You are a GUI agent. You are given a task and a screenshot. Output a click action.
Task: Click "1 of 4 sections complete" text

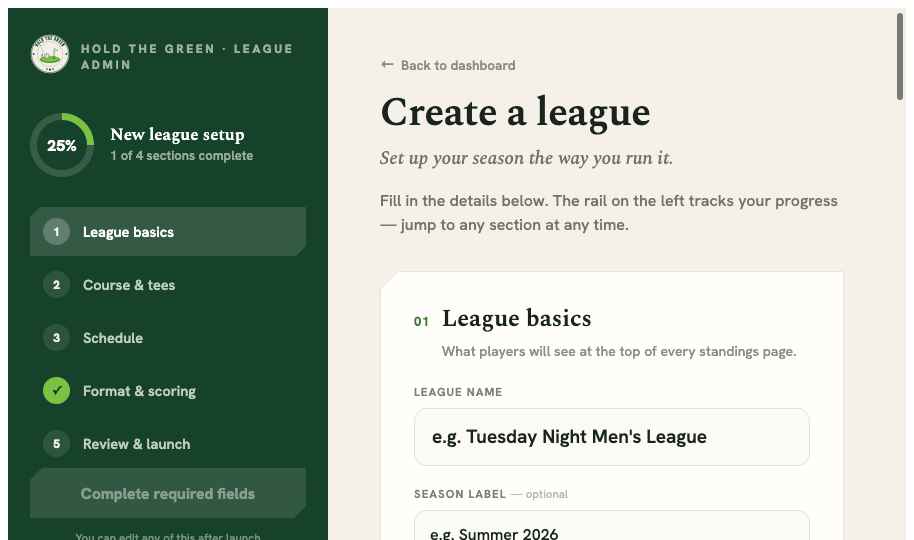[182, 156]
